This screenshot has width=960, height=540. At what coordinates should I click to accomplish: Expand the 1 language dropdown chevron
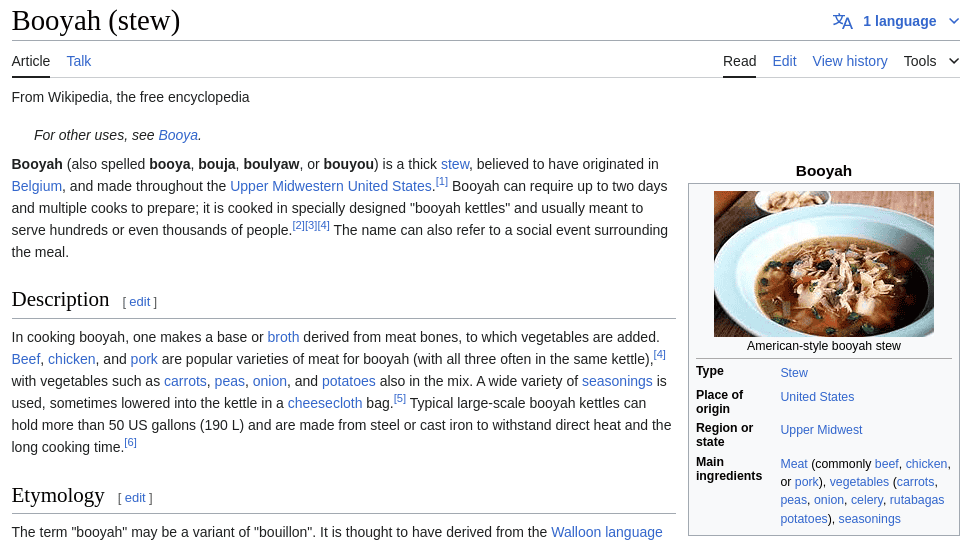tap(953, 21)
